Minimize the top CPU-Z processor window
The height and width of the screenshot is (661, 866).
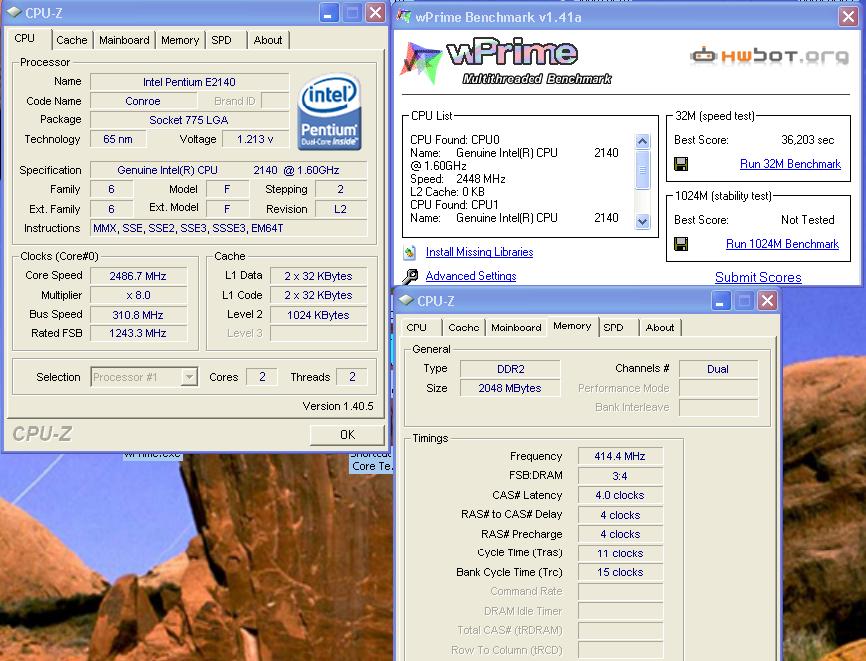pos(329,13)
